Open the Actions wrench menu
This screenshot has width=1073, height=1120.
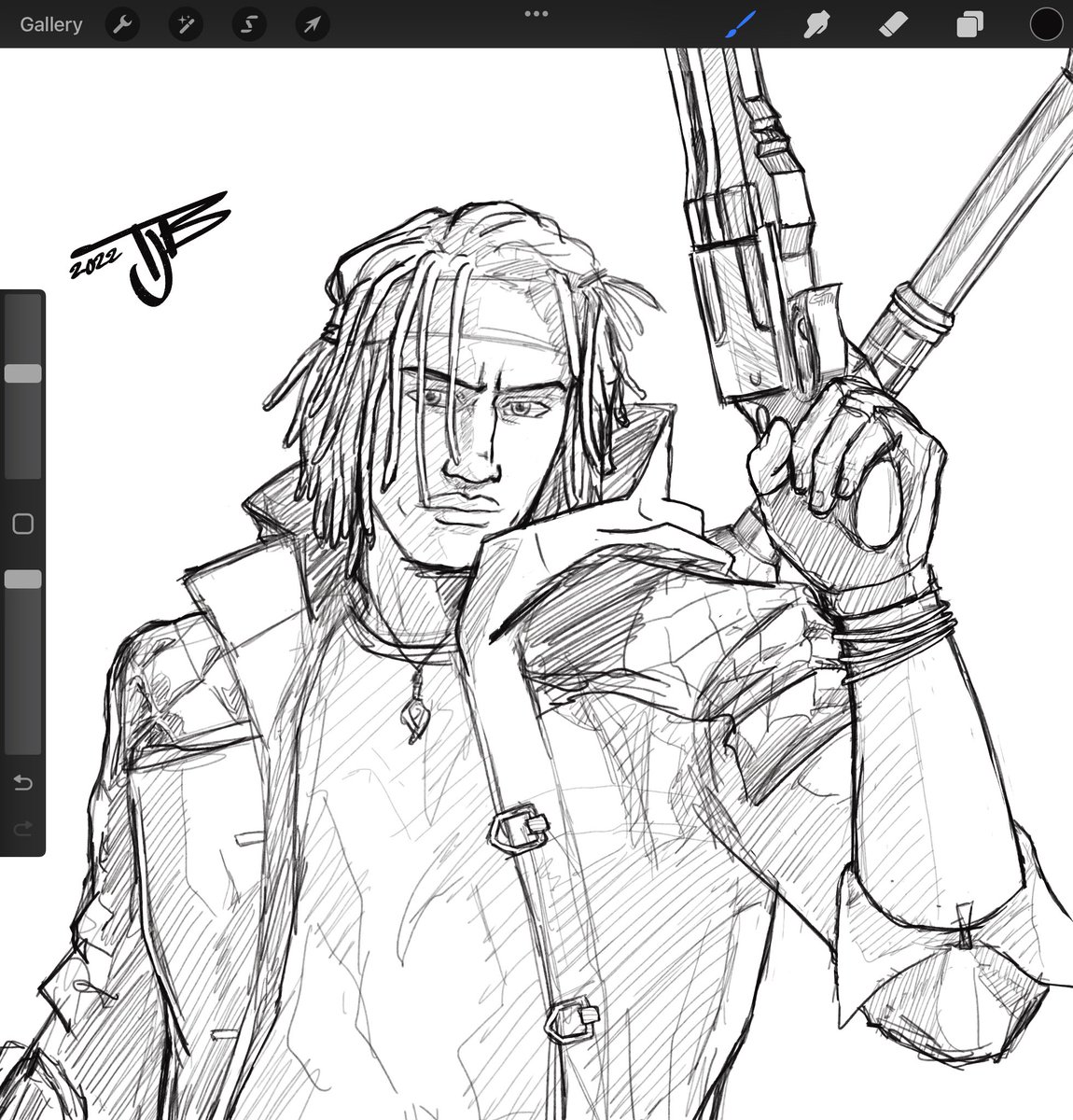coord(121,24)
